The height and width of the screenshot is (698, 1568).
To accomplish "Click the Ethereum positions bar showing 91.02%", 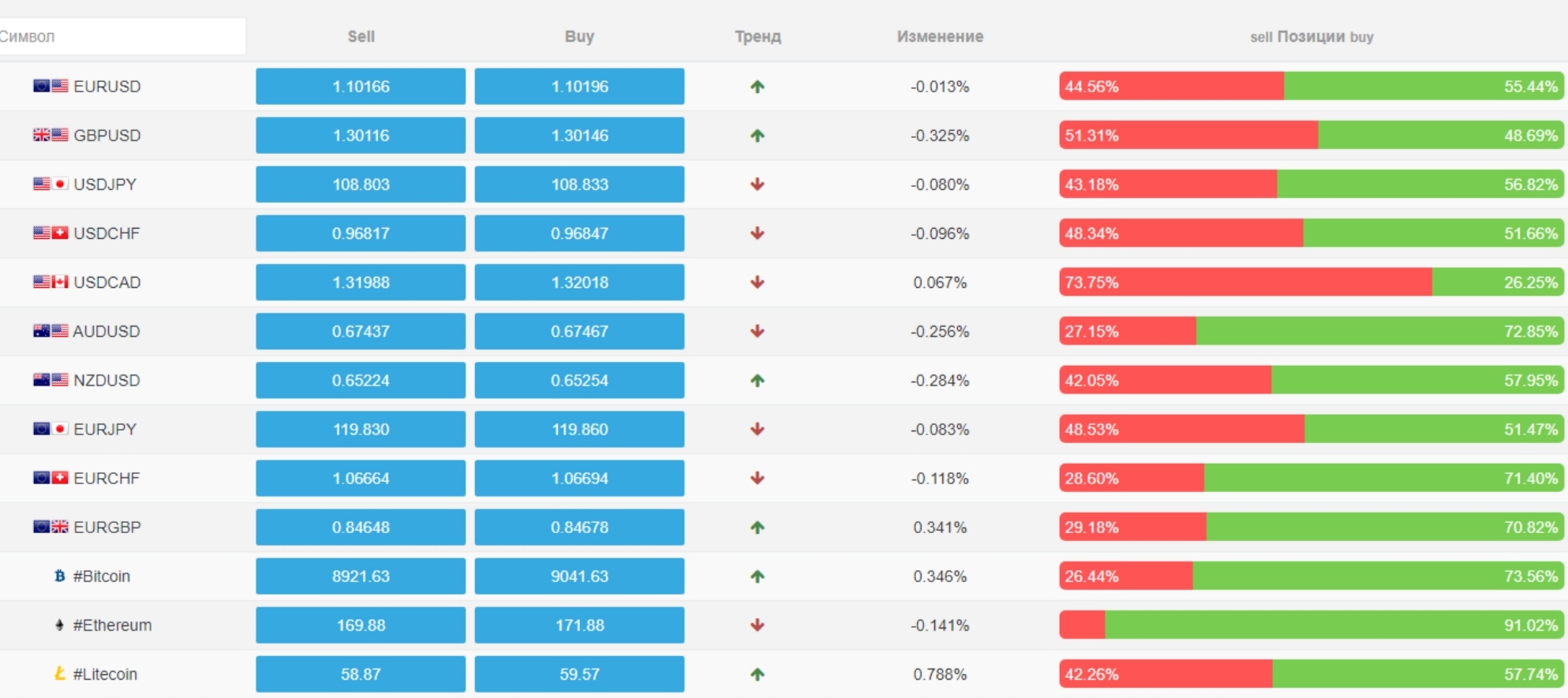I will 1311,625.
